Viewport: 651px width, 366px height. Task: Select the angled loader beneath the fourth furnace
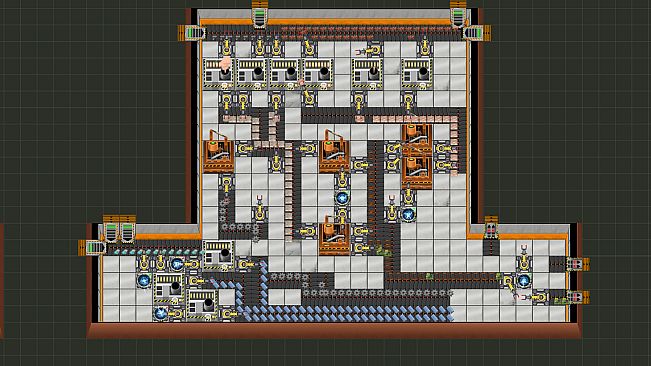tap(309, 99)
